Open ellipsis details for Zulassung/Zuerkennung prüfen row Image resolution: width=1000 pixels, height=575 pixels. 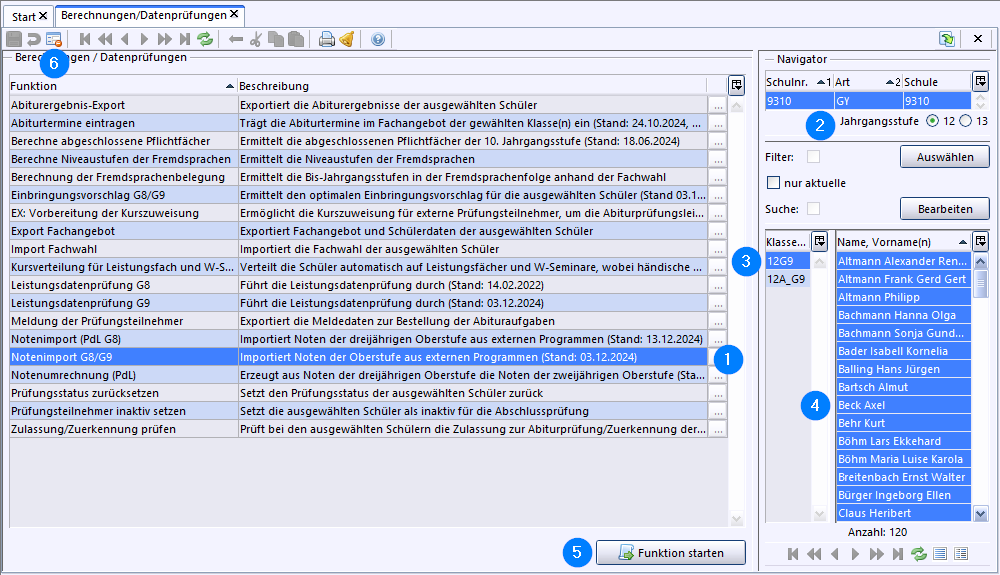tap(718, 430)
